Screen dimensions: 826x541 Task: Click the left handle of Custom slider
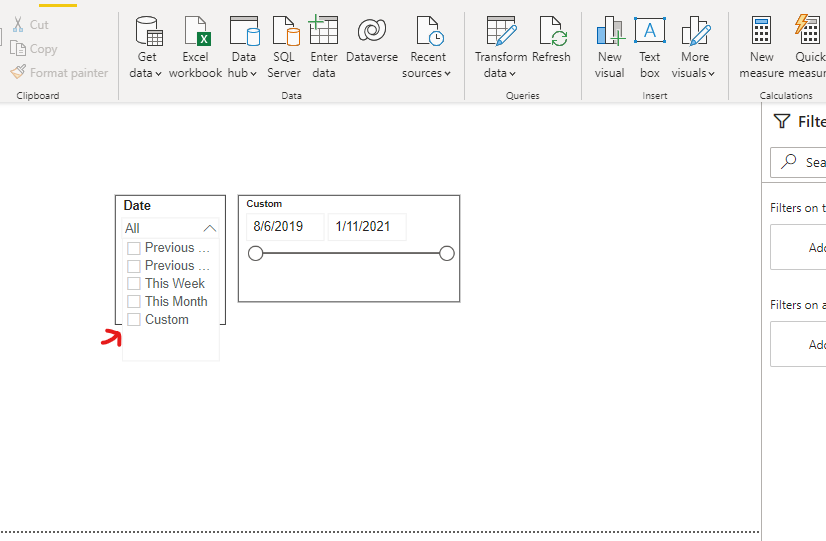pyautogui.click(x=255, y=253)
